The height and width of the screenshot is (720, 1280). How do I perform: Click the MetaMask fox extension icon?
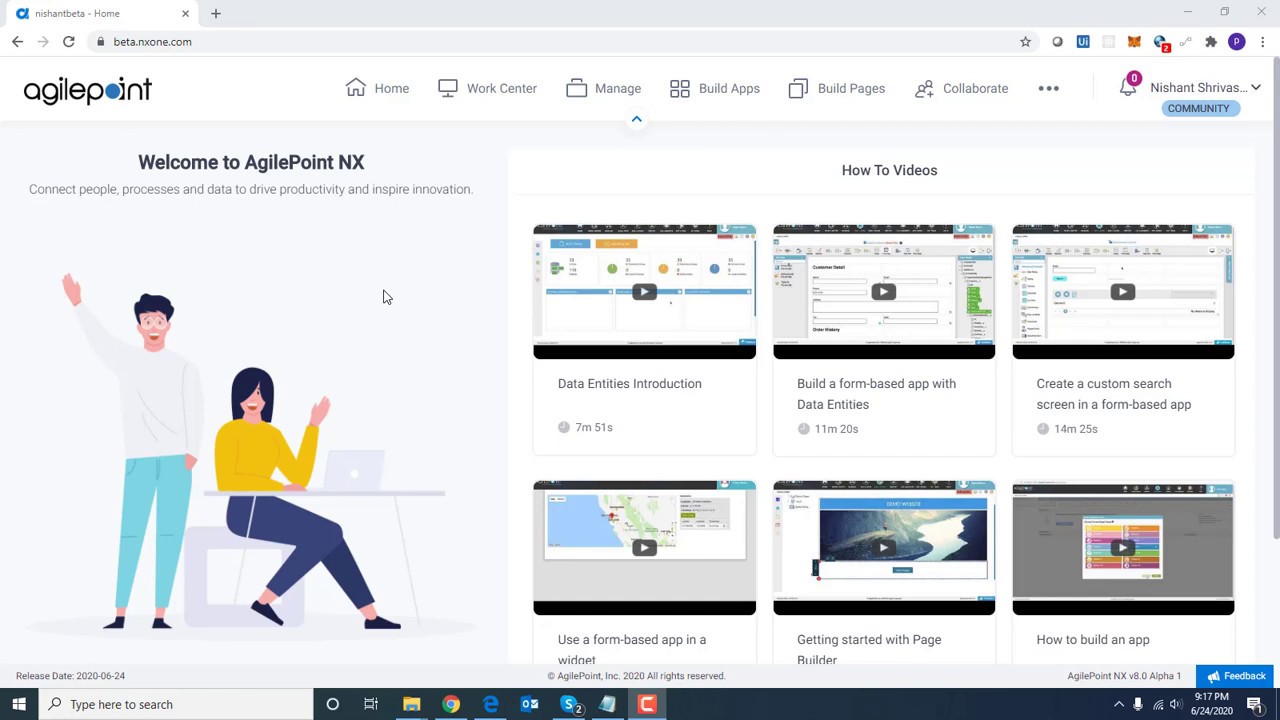(x=1134, y=41)
